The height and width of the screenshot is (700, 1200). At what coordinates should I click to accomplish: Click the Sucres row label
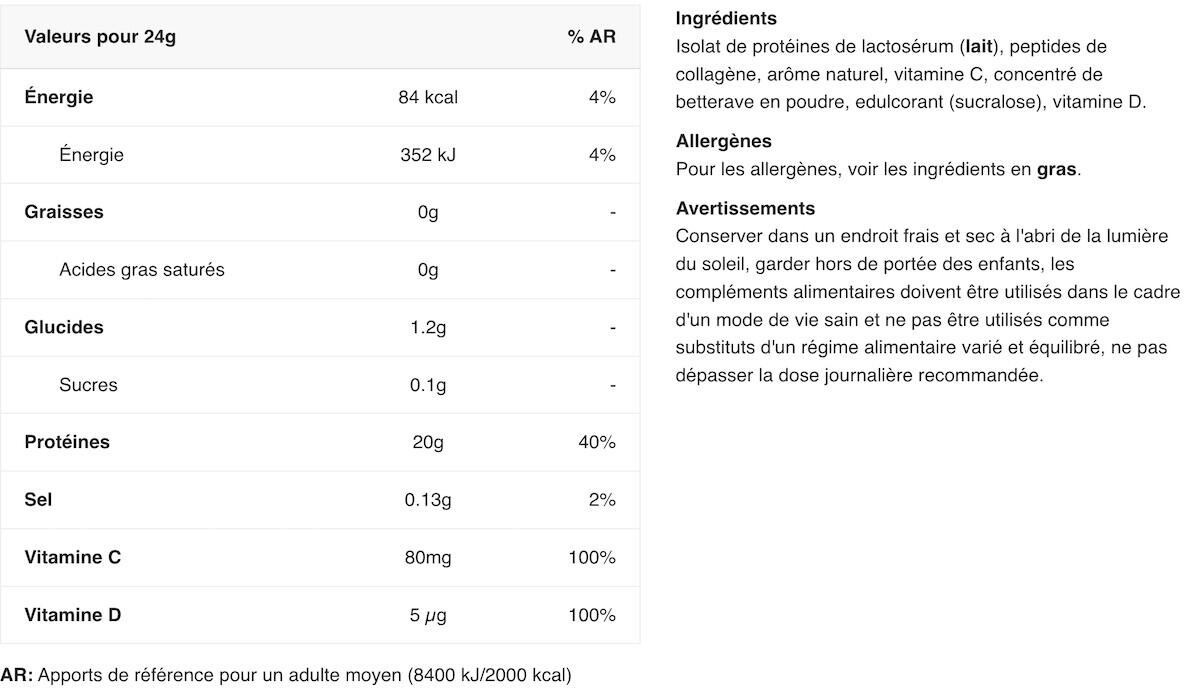[x=88, y=385]
